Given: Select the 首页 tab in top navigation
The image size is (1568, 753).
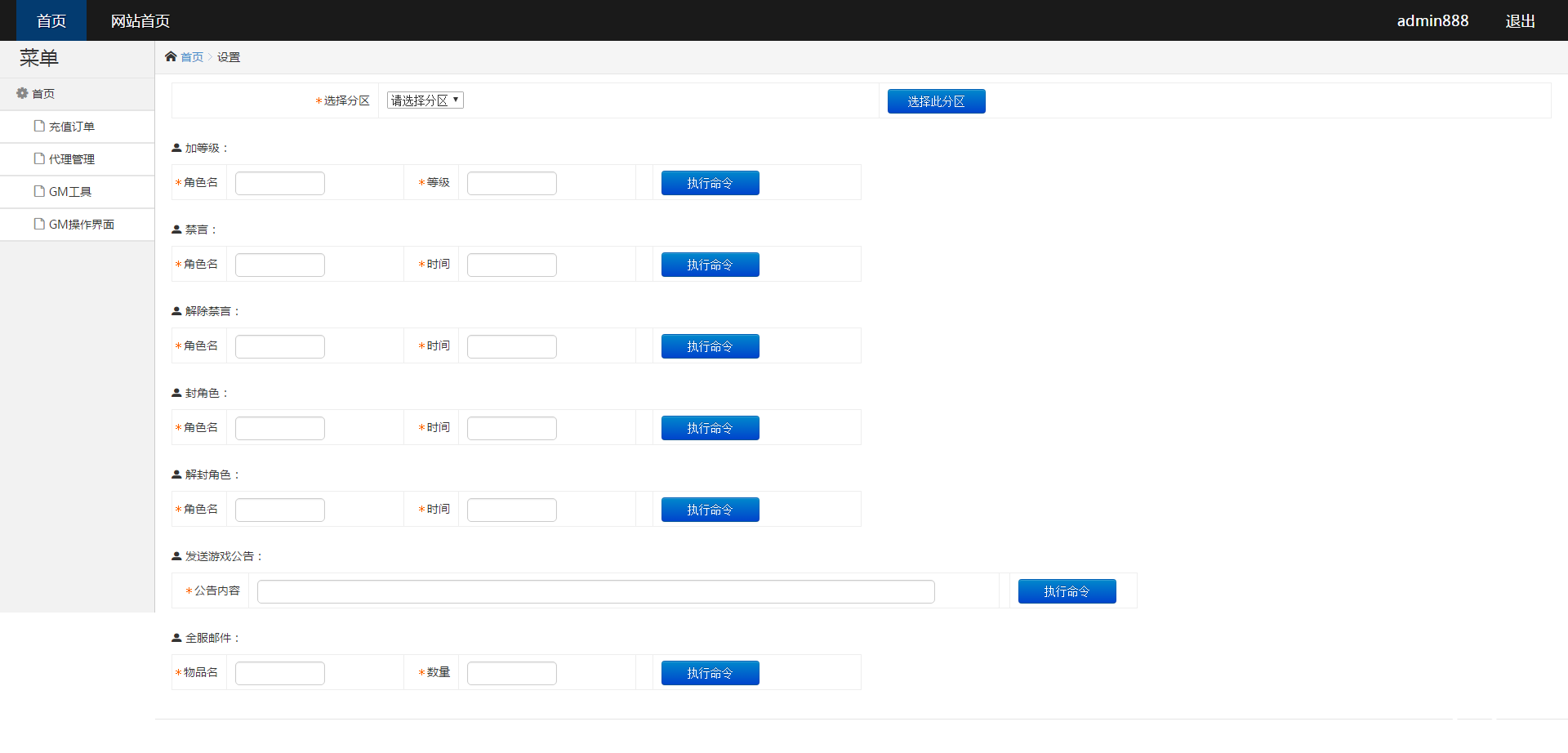Looking at the screenshot, I should click(51, 20).
